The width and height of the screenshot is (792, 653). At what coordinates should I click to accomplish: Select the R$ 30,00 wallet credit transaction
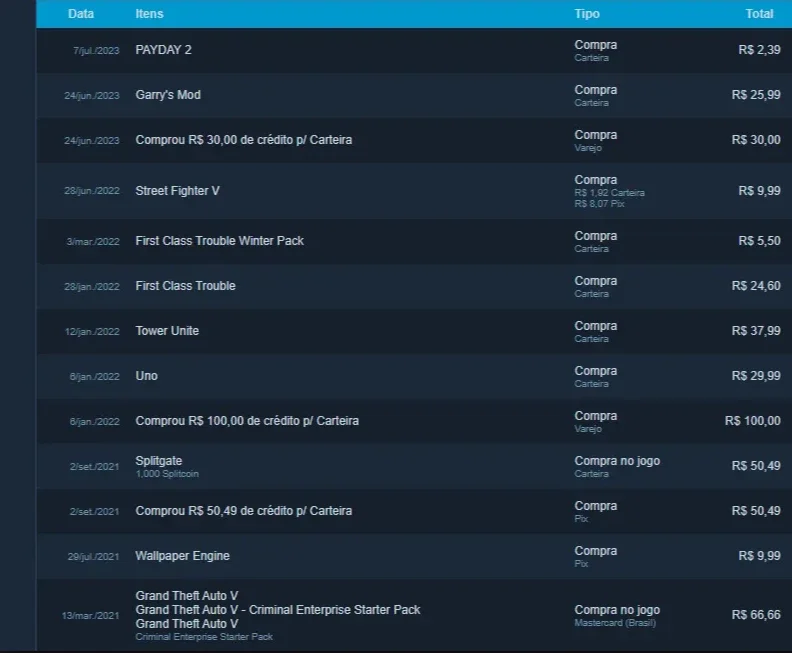pyautogui.click(x=414, y=140)
